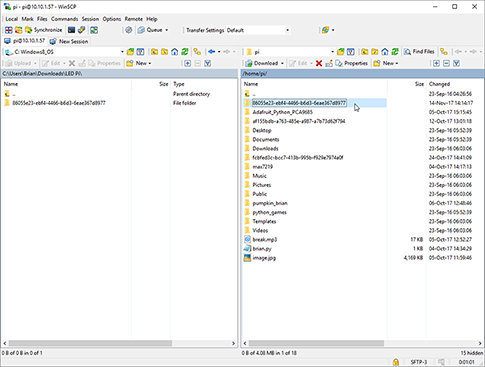Image resolution: width=485 pixels, height=367 pixels.
Task: Click remote panel Select Mask filter icon
Action: (x=456, y=63)
